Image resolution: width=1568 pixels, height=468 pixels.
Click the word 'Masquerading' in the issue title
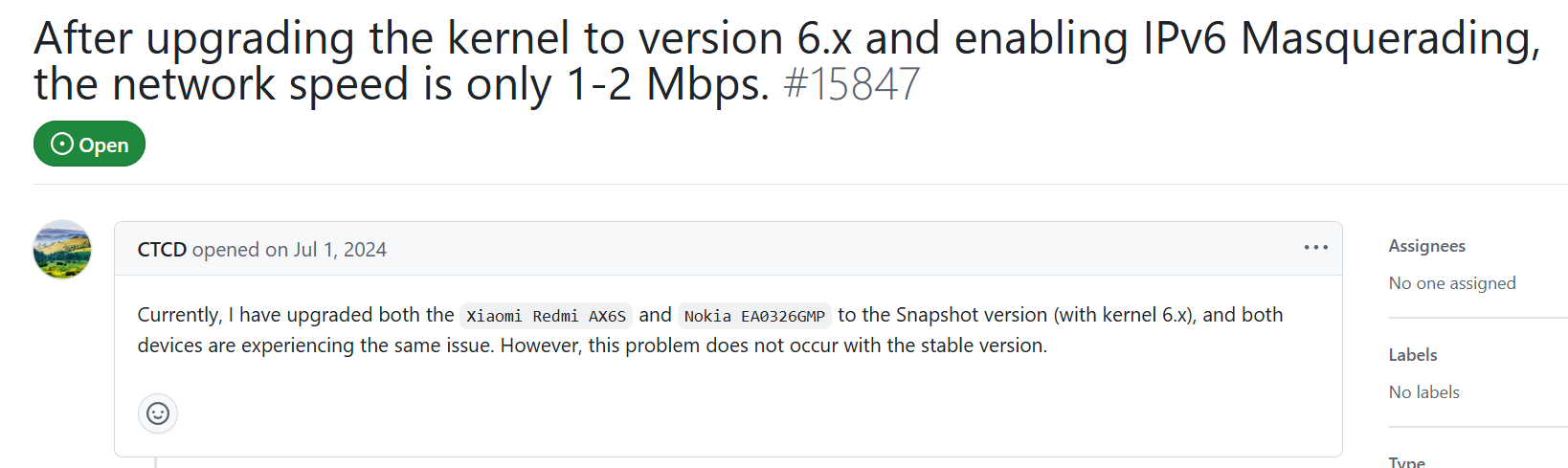click(1389, 40)
